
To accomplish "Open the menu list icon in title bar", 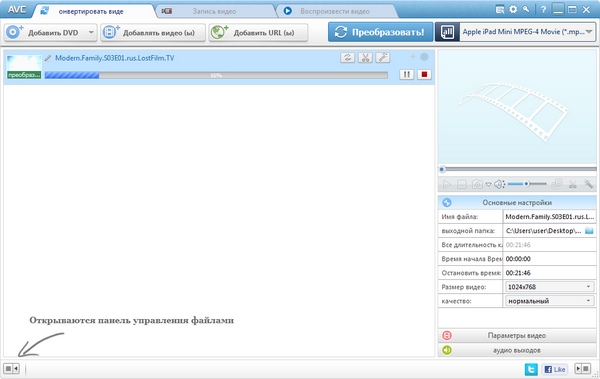I will pos(500,10).
